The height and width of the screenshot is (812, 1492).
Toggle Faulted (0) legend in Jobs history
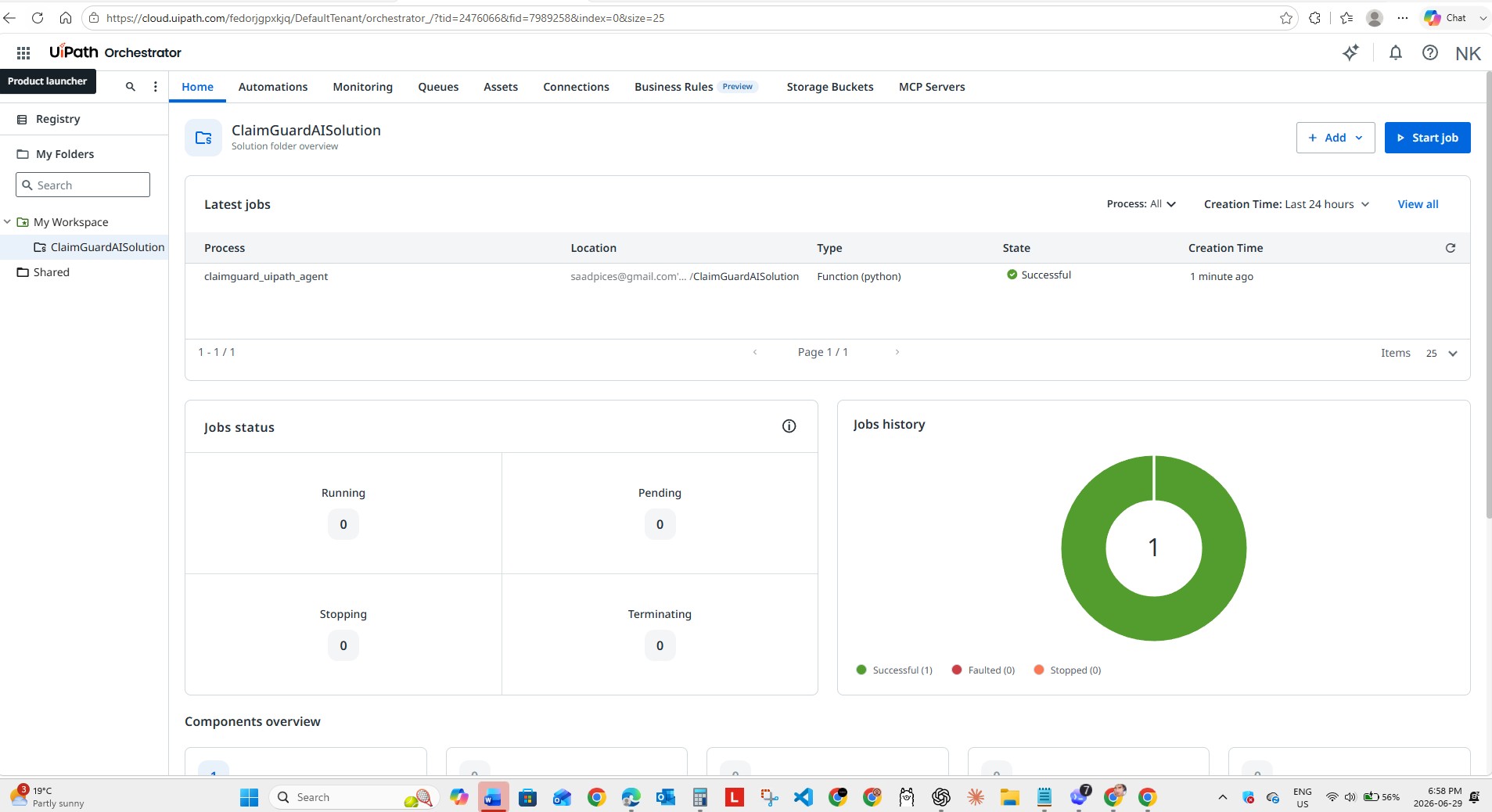pos(983,670)
